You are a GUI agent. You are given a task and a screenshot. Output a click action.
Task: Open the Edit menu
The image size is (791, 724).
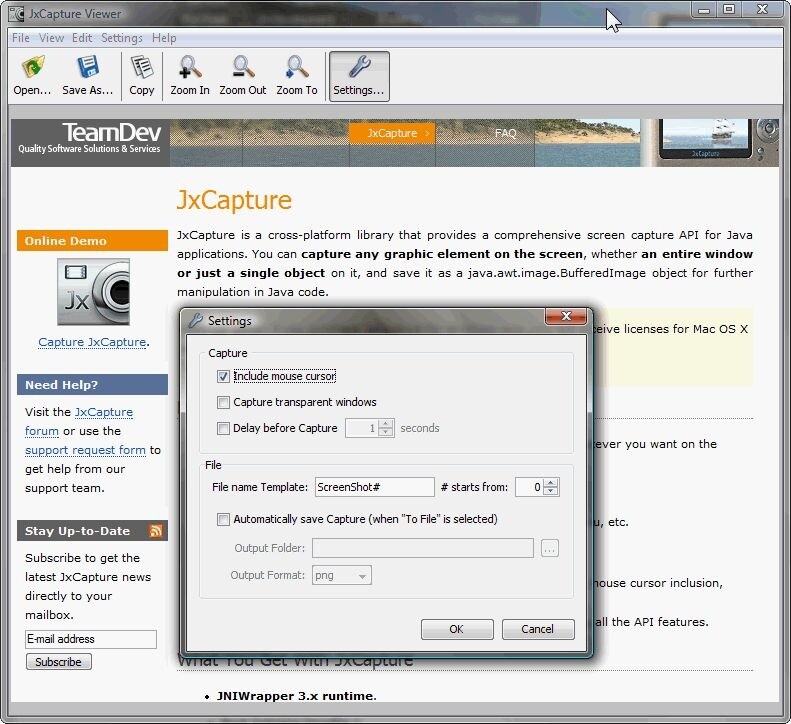82,38
